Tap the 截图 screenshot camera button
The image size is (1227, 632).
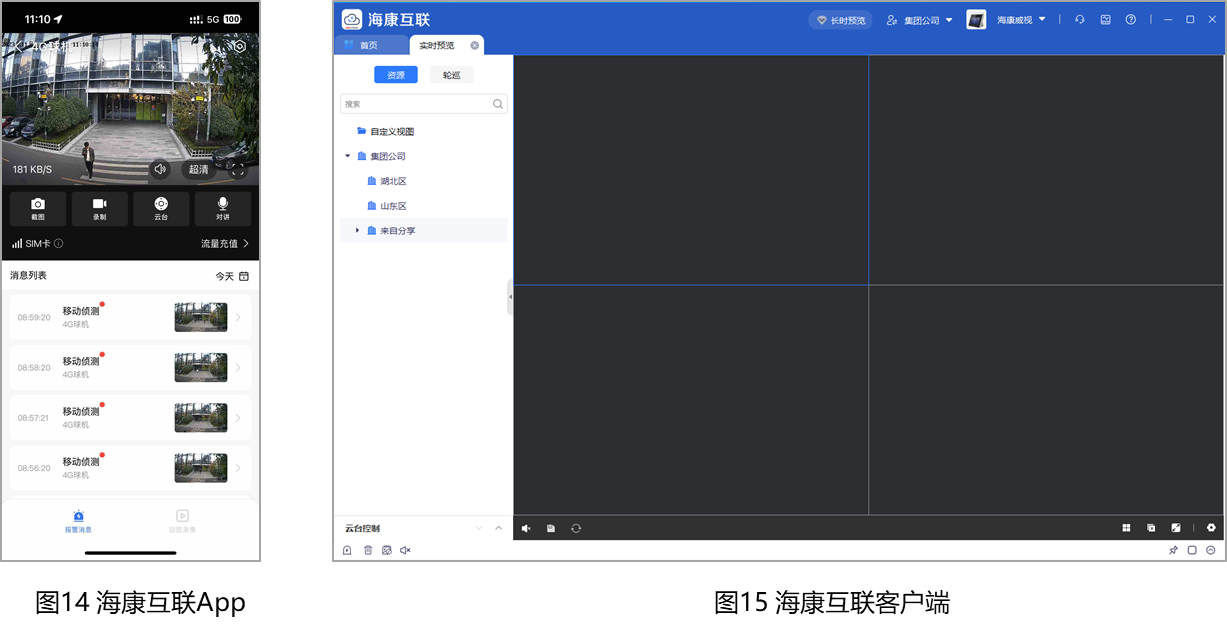click(x=38, y=208)
